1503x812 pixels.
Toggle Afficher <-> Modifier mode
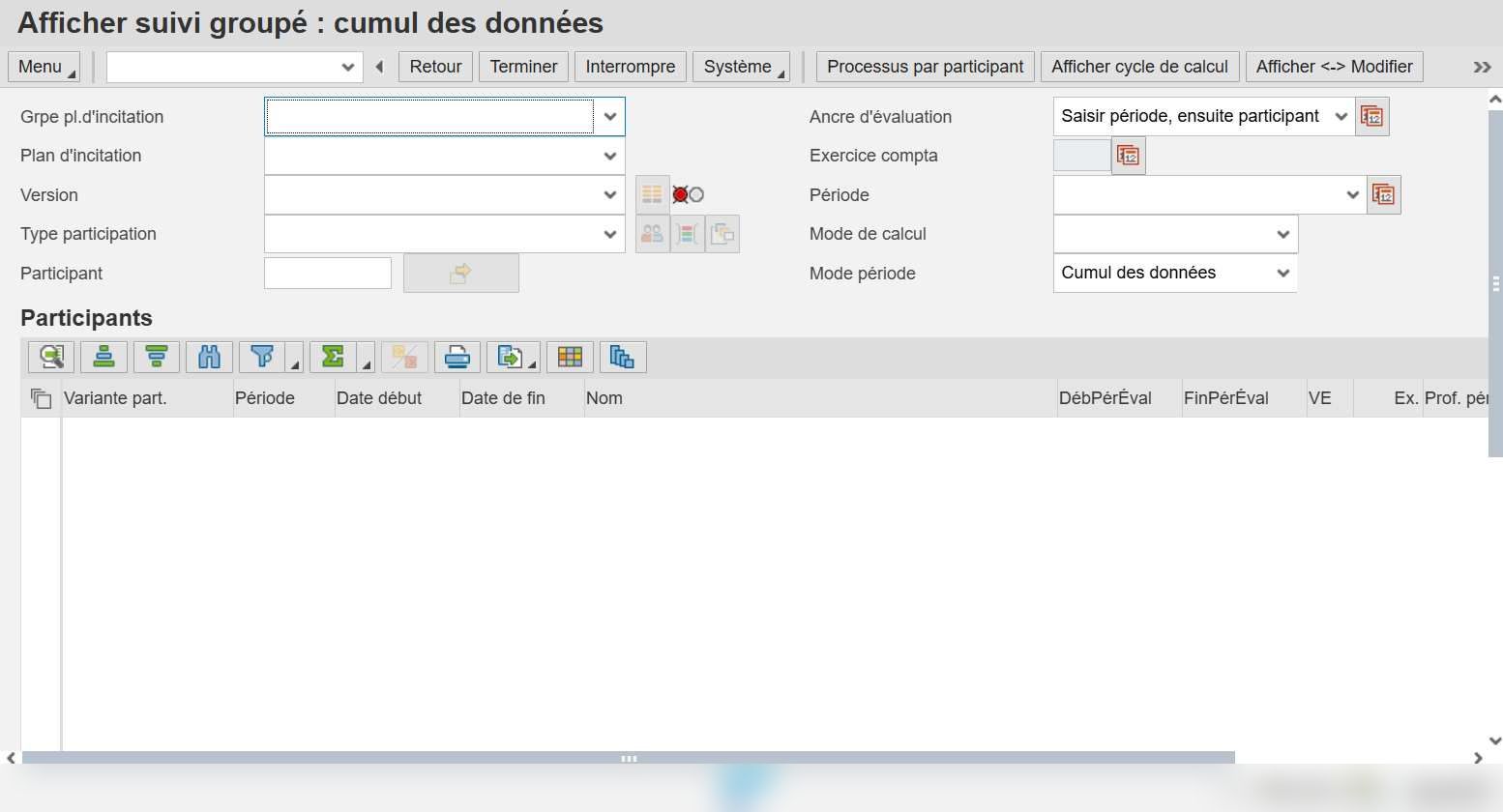(1334, 67)
